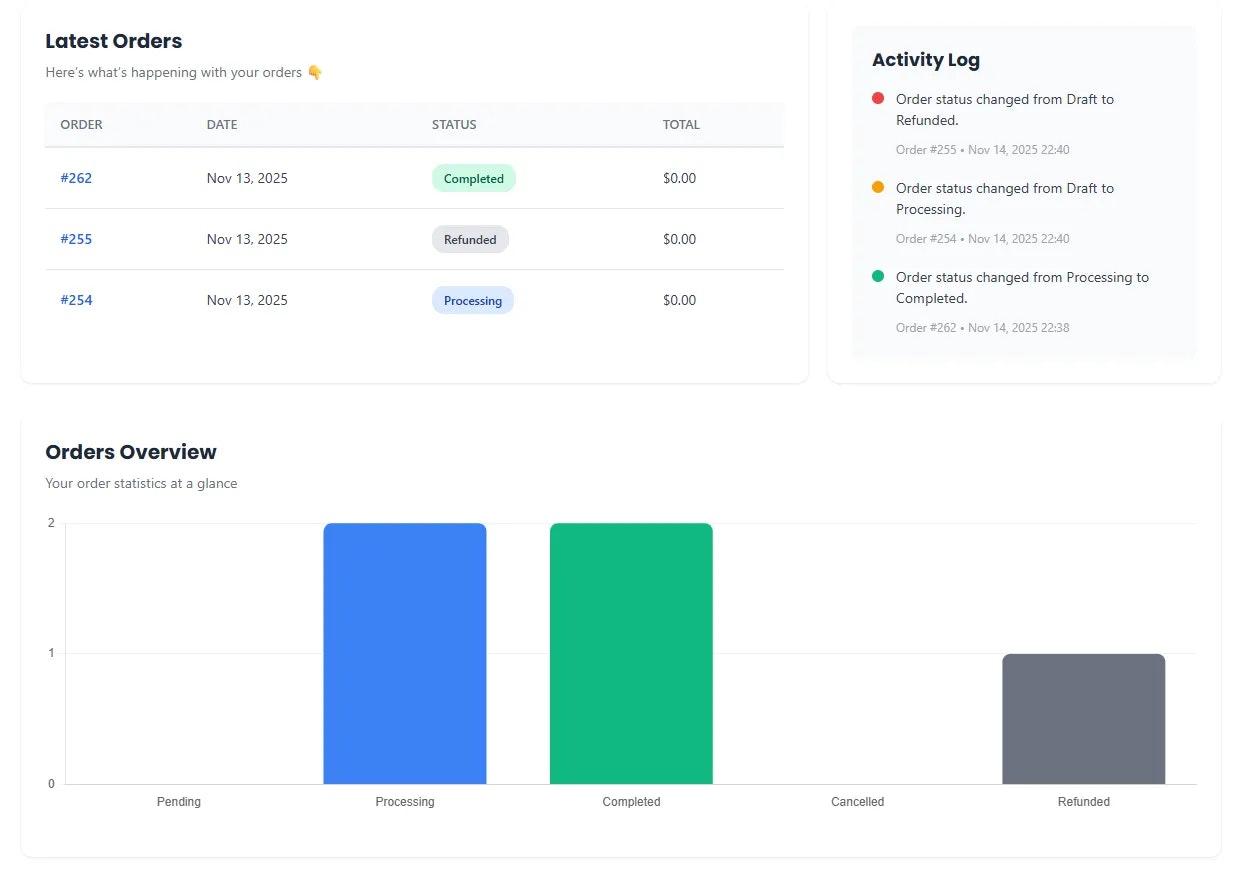This screenshot has height=886, width=1259.
Task: Click the blue Processing bar in the chart
Action: click(x=404, y=650)
